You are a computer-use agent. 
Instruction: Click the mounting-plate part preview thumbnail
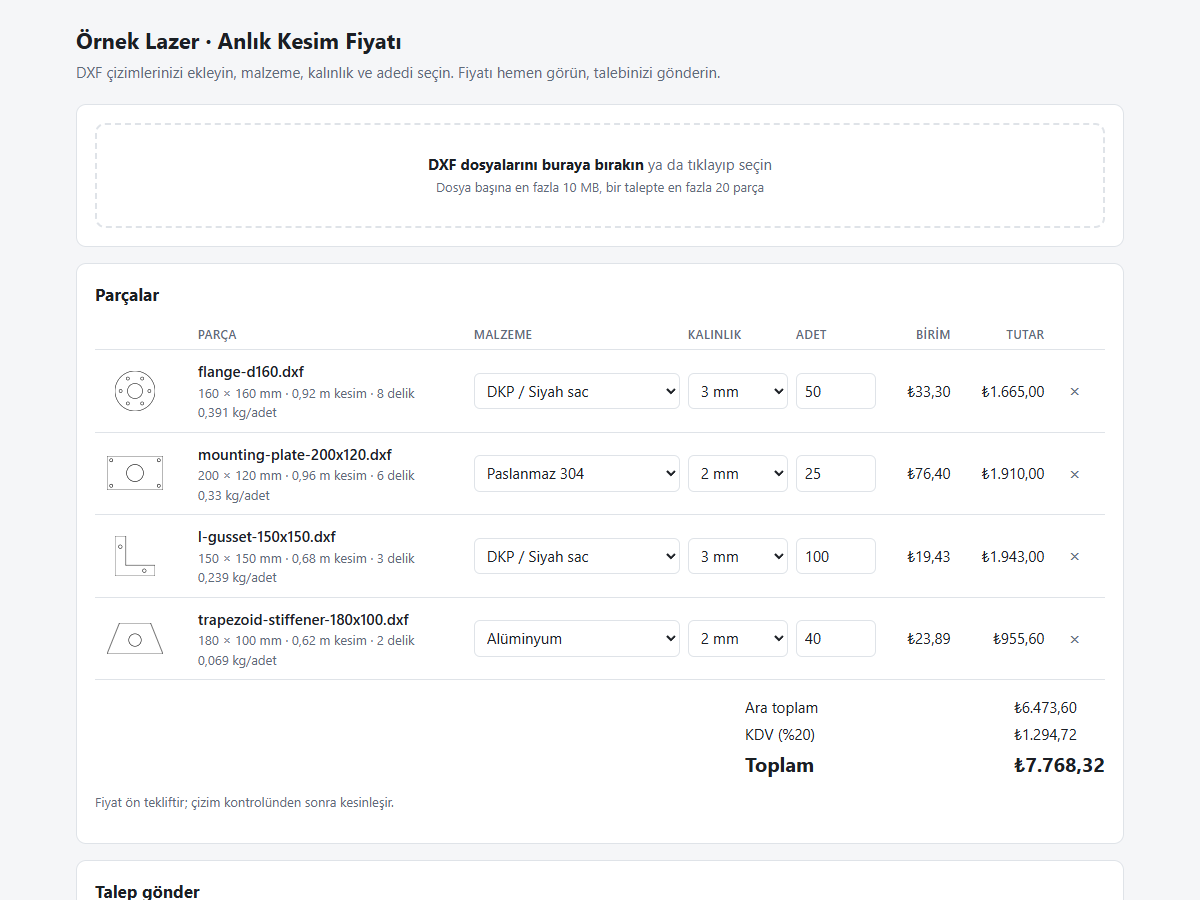tap(135, 473)
